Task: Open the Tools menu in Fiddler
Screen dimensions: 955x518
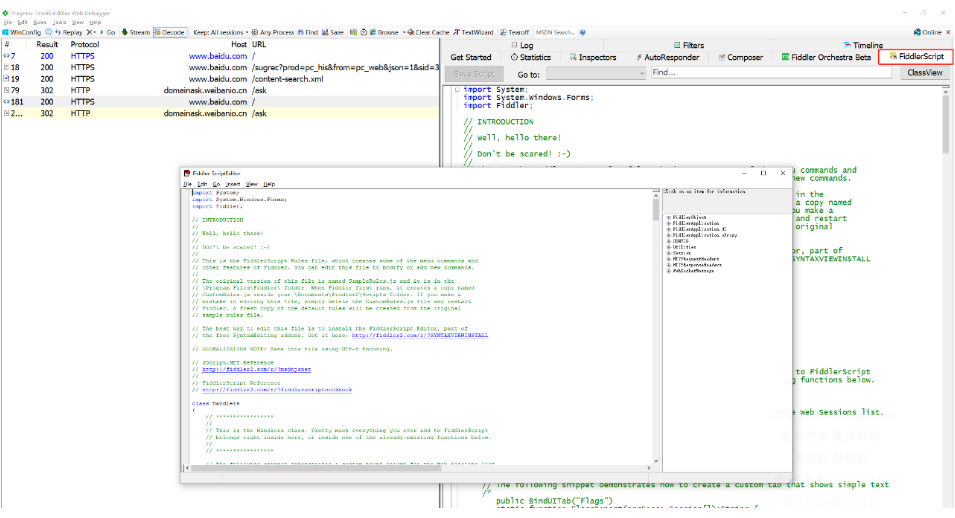Action: click(59, 22)
